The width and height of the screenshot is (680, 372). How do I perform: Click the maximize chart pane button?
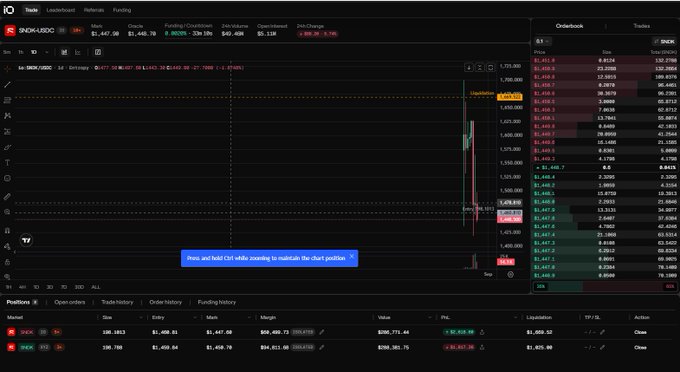pyautogui.click(x=490, y=68)
